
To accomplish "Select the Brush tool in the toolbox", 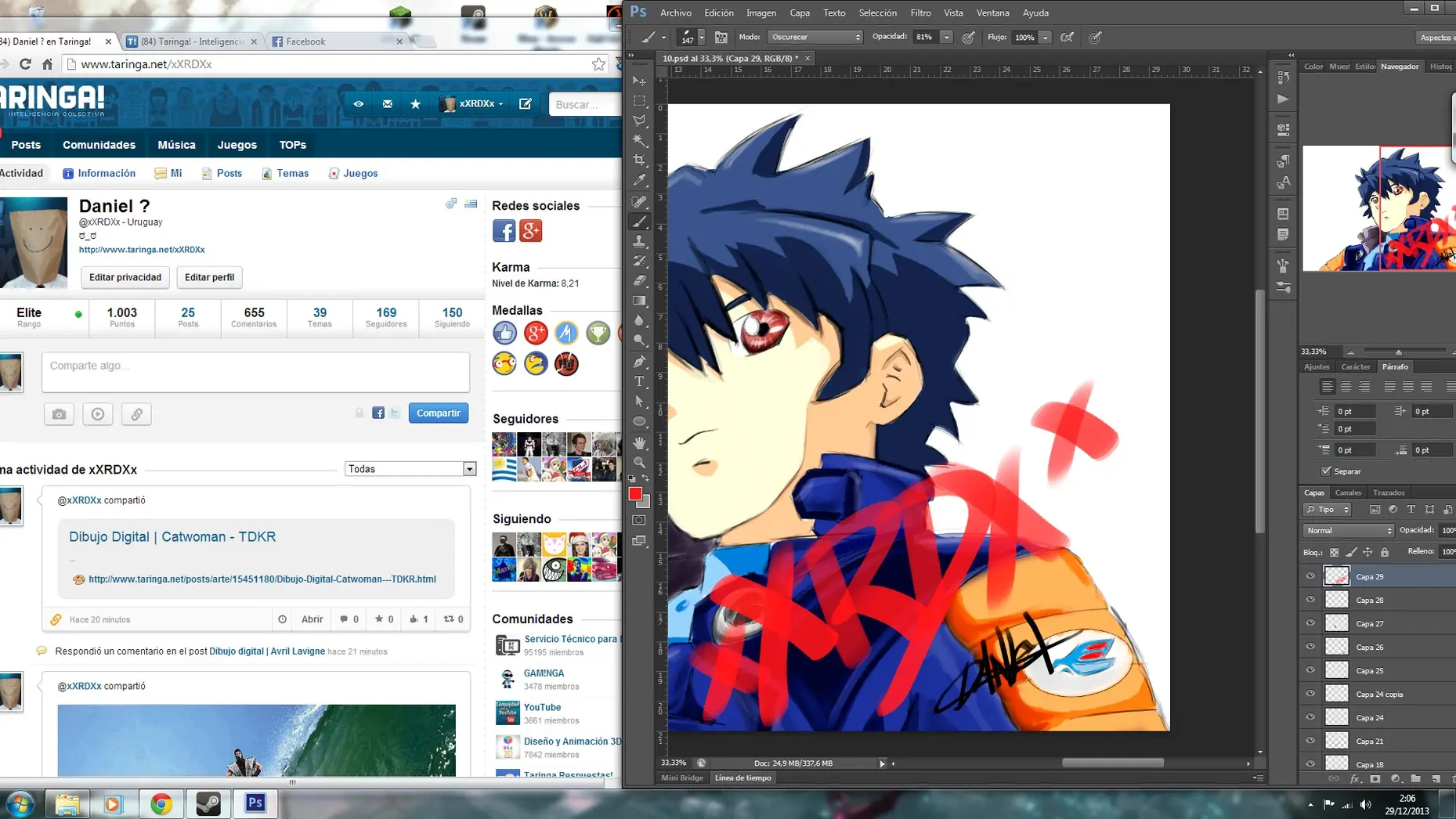I will click(640, 222).
